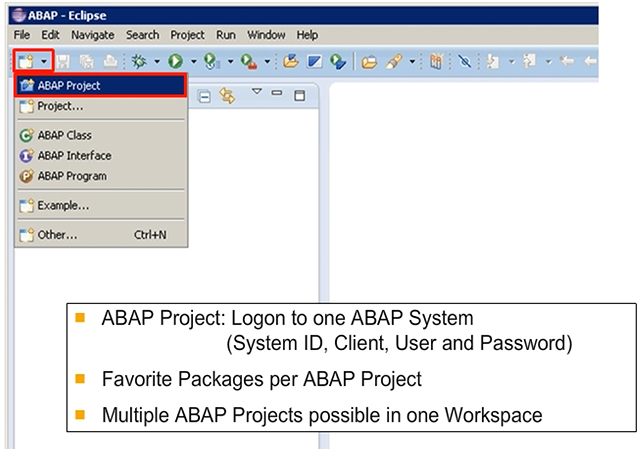Open the Window menu

point(265,35)
